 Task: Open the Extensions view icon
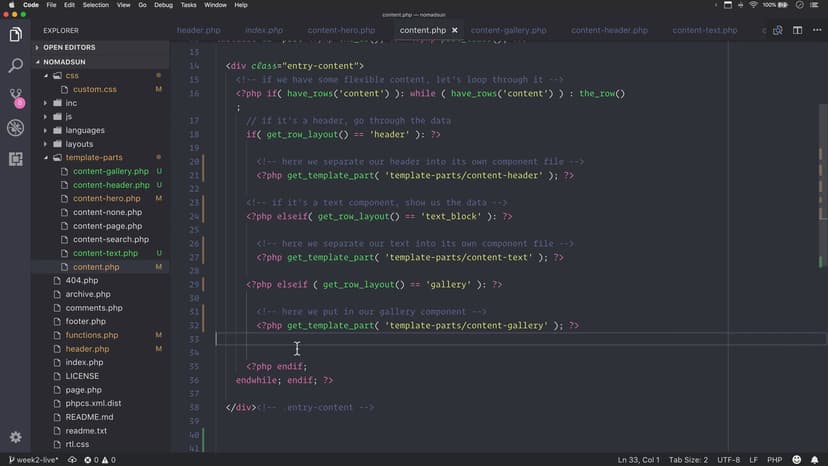15,159
